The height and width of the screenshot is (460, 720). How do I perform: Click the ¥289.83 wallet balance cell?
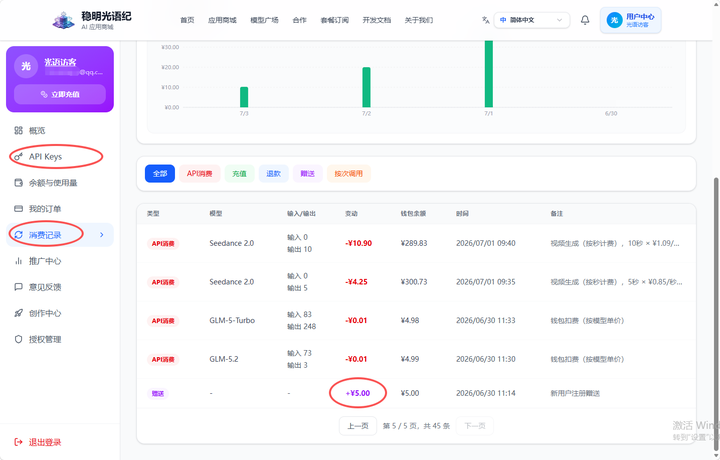click(414, 243)
